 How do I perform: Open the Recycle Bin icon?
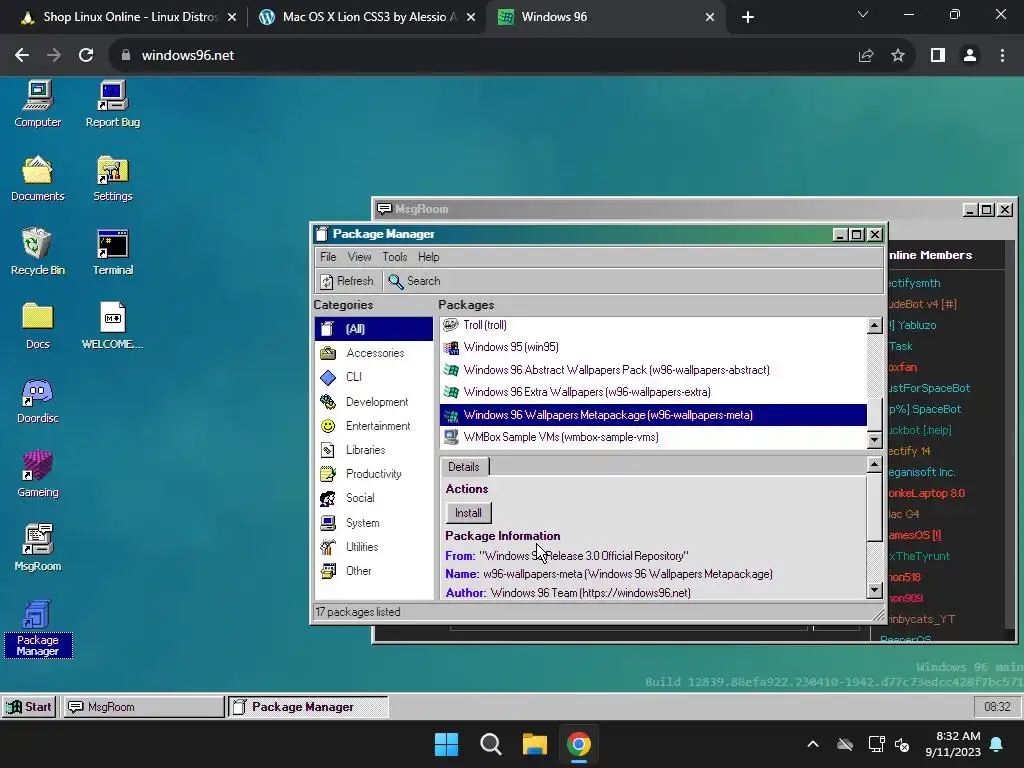pyautogui.click(x=37, y=252)
